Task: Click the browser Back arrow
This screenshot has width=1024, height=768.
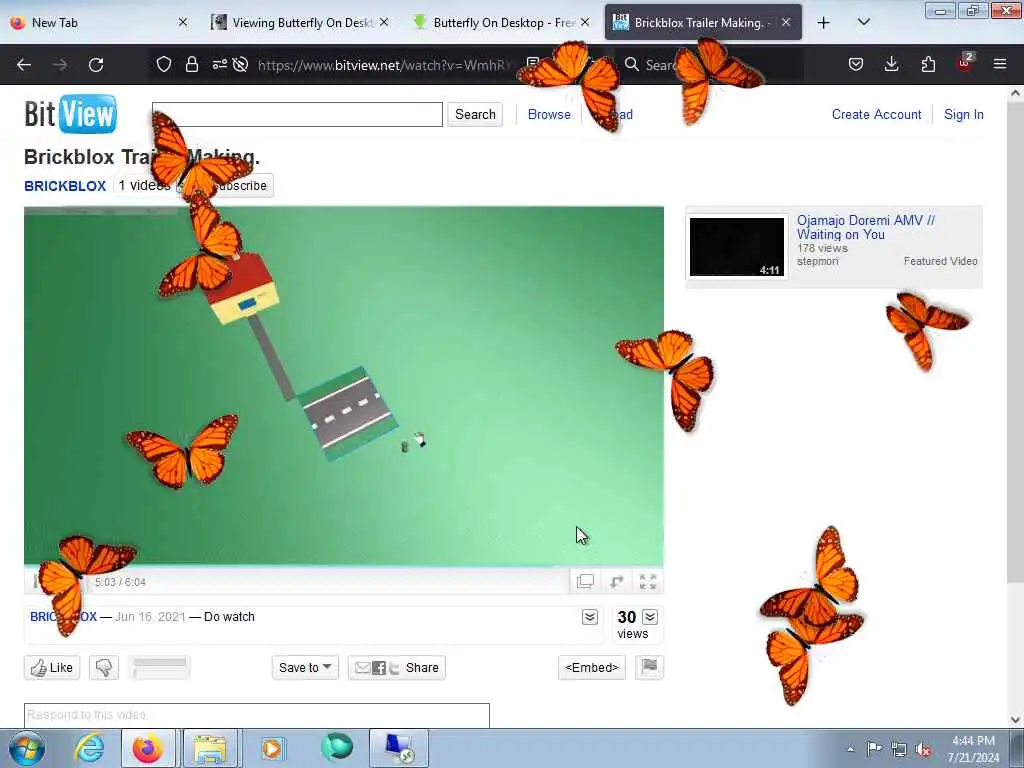Action: point(24,65)
